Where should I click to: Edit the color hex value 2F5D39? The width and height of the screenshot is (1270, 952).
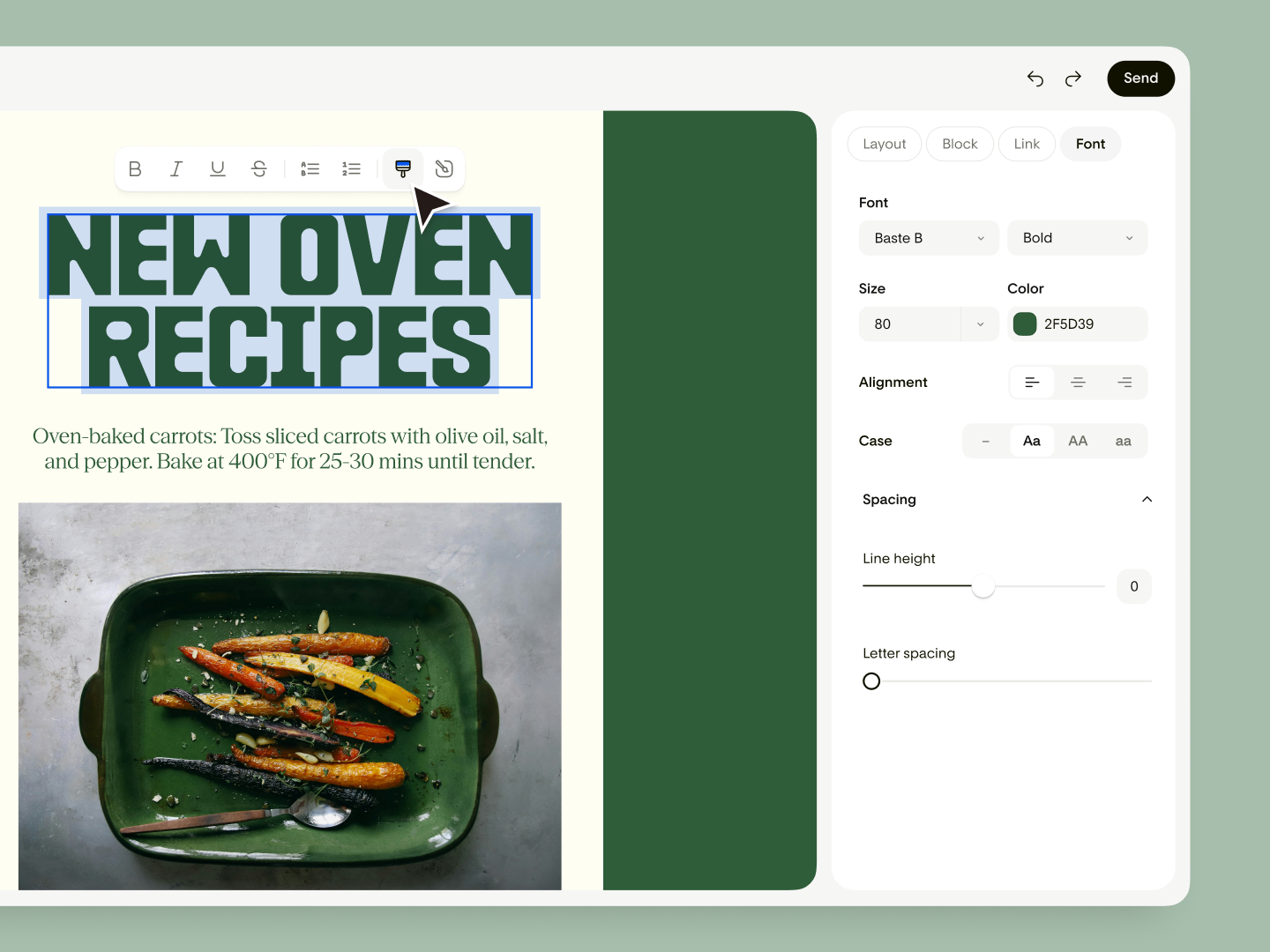pos(1069,324)
